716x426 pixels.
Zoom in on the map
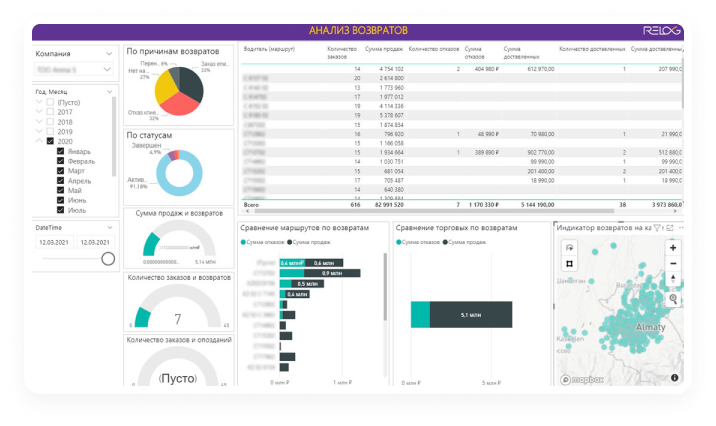point(673,247)
